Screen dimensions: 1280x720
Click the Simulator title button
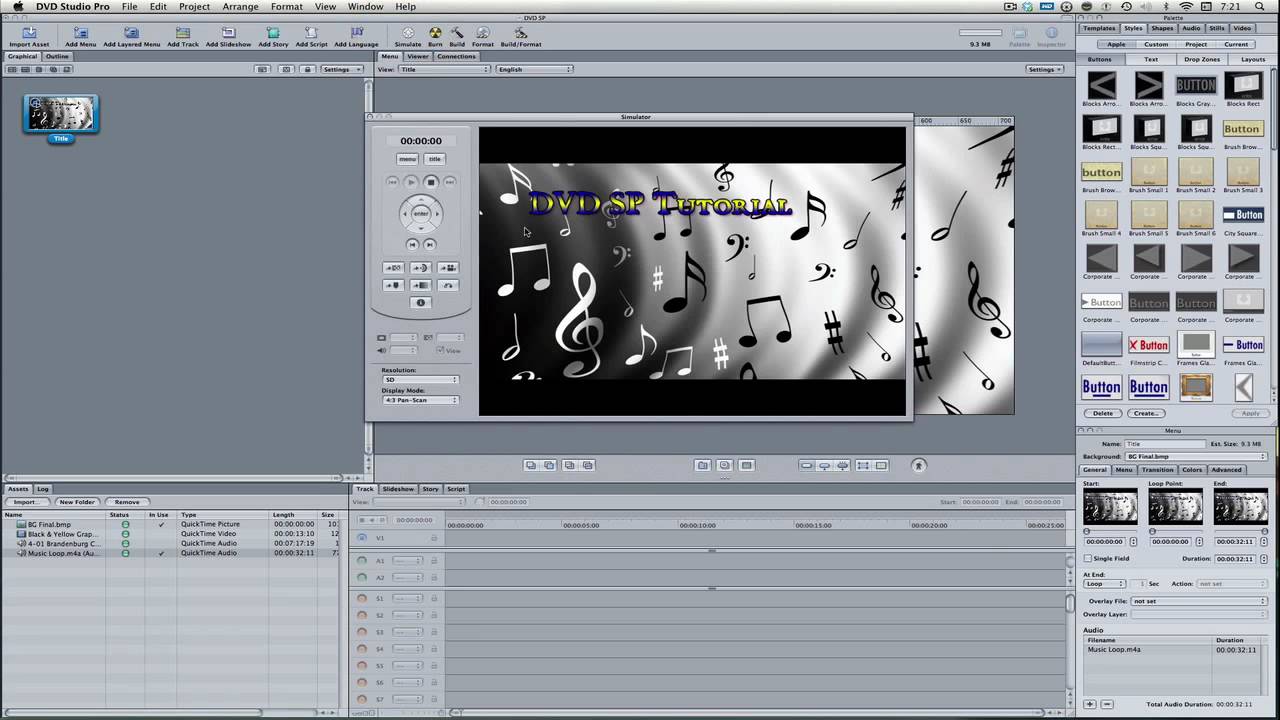point(435,159)
